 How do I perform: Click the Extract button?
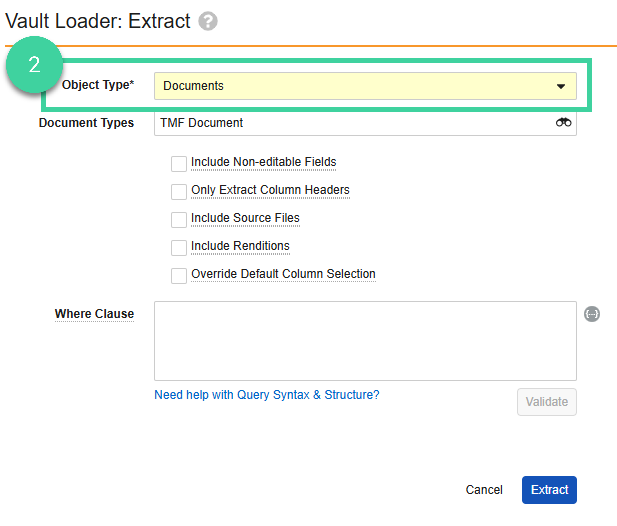pyautogui.click(x=549, y=490)
